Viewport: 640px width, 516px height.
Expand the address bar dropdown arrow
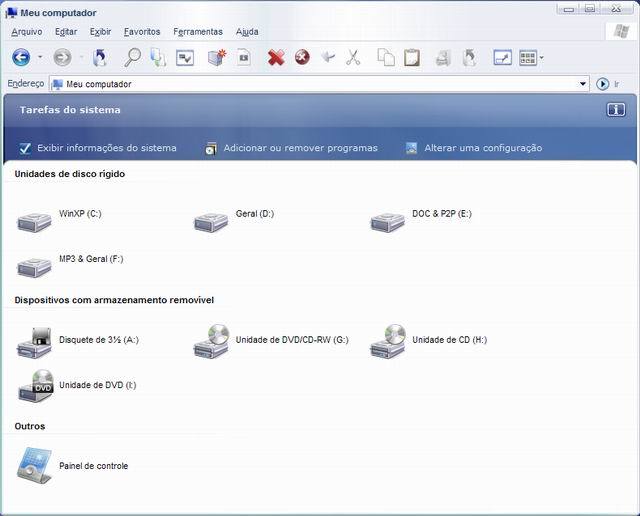(x=583, y=84)
